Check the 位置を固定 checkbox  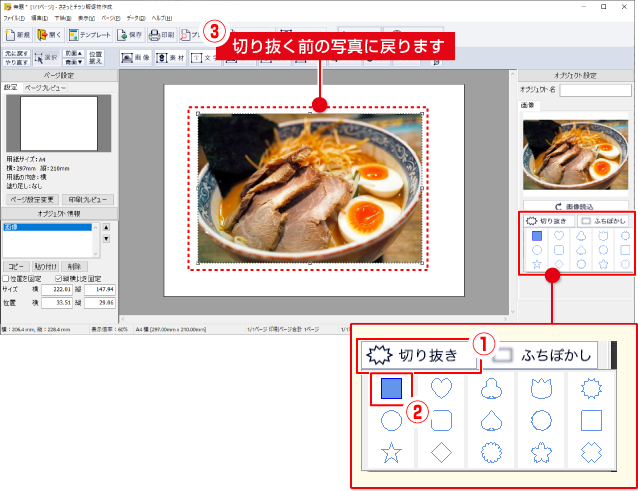coord(6,279)
